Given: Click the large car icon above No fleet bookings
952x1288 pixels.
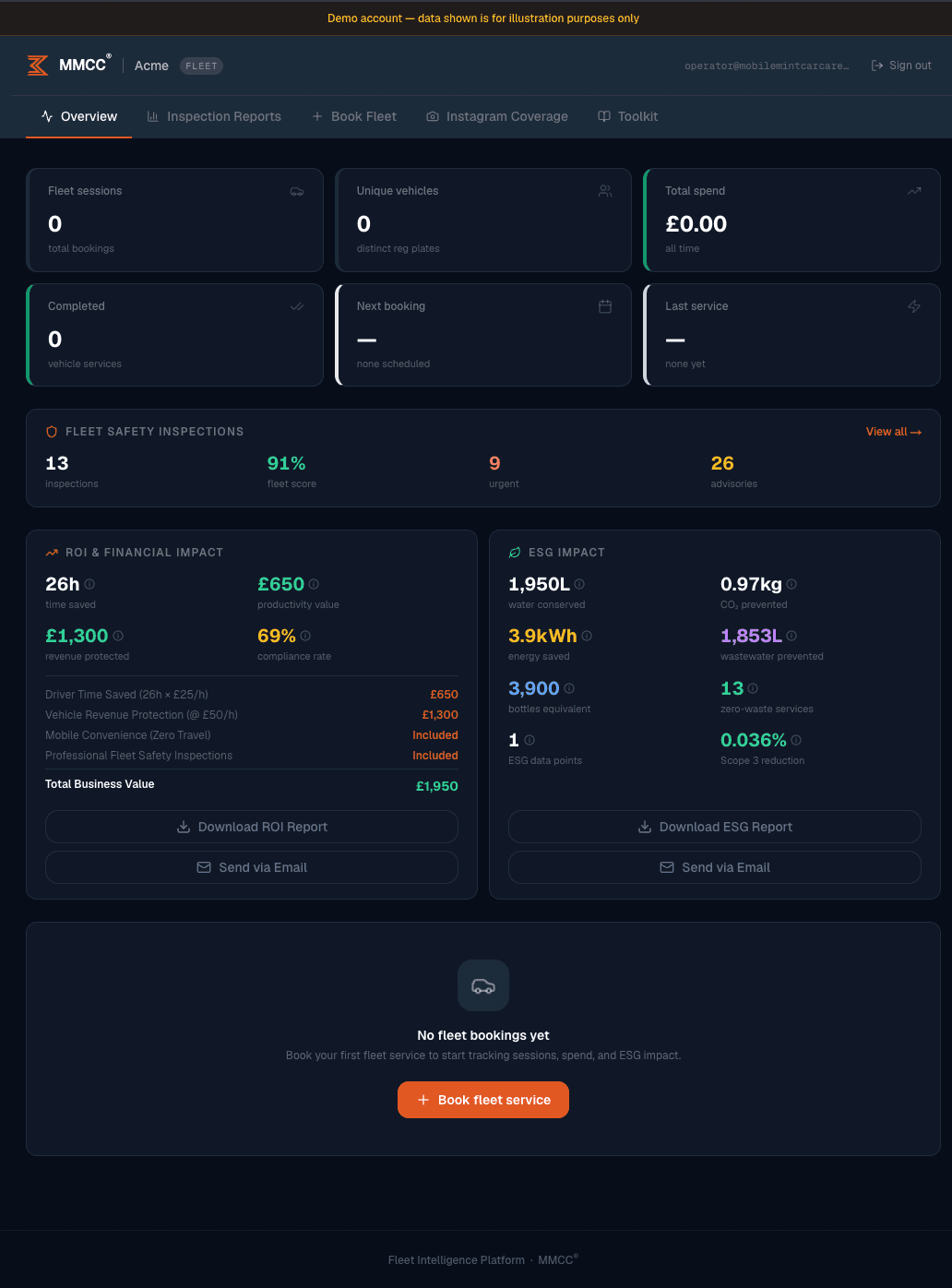Looking at the screenshot, I should [483, 985].
